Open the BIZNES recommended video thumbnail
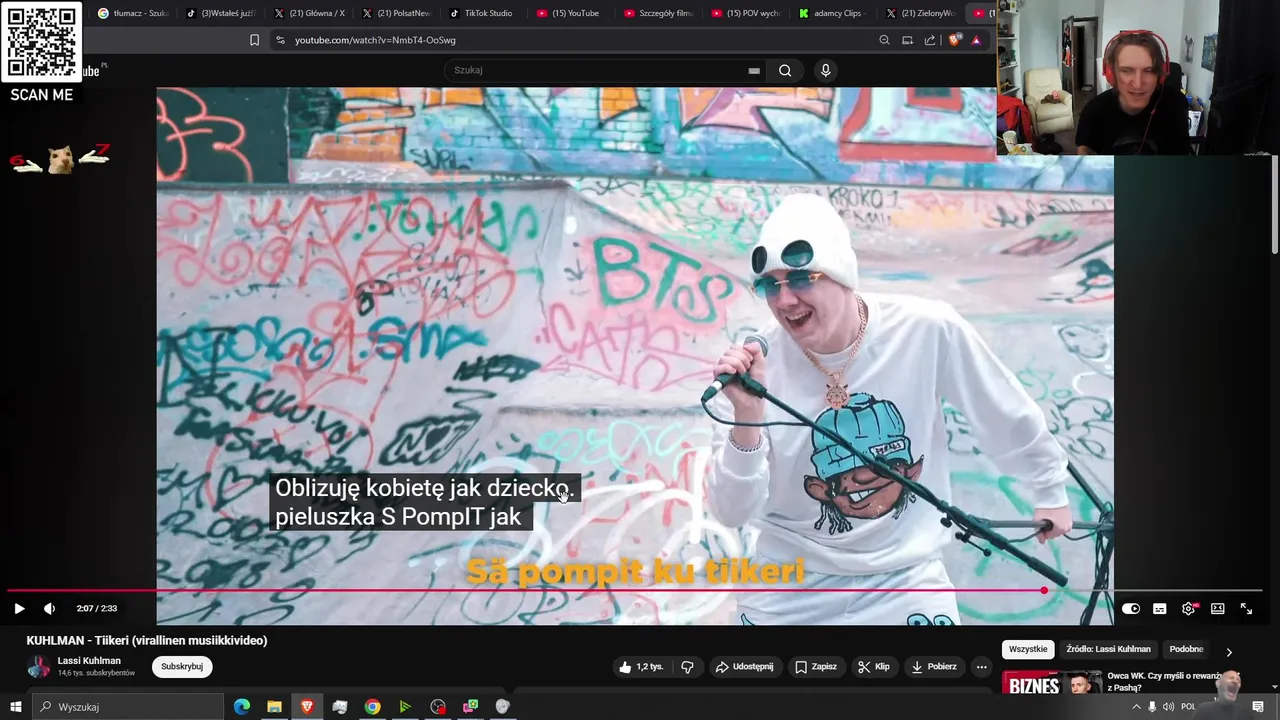The height and width of the screenshot is (720, 1280). 1052,683
